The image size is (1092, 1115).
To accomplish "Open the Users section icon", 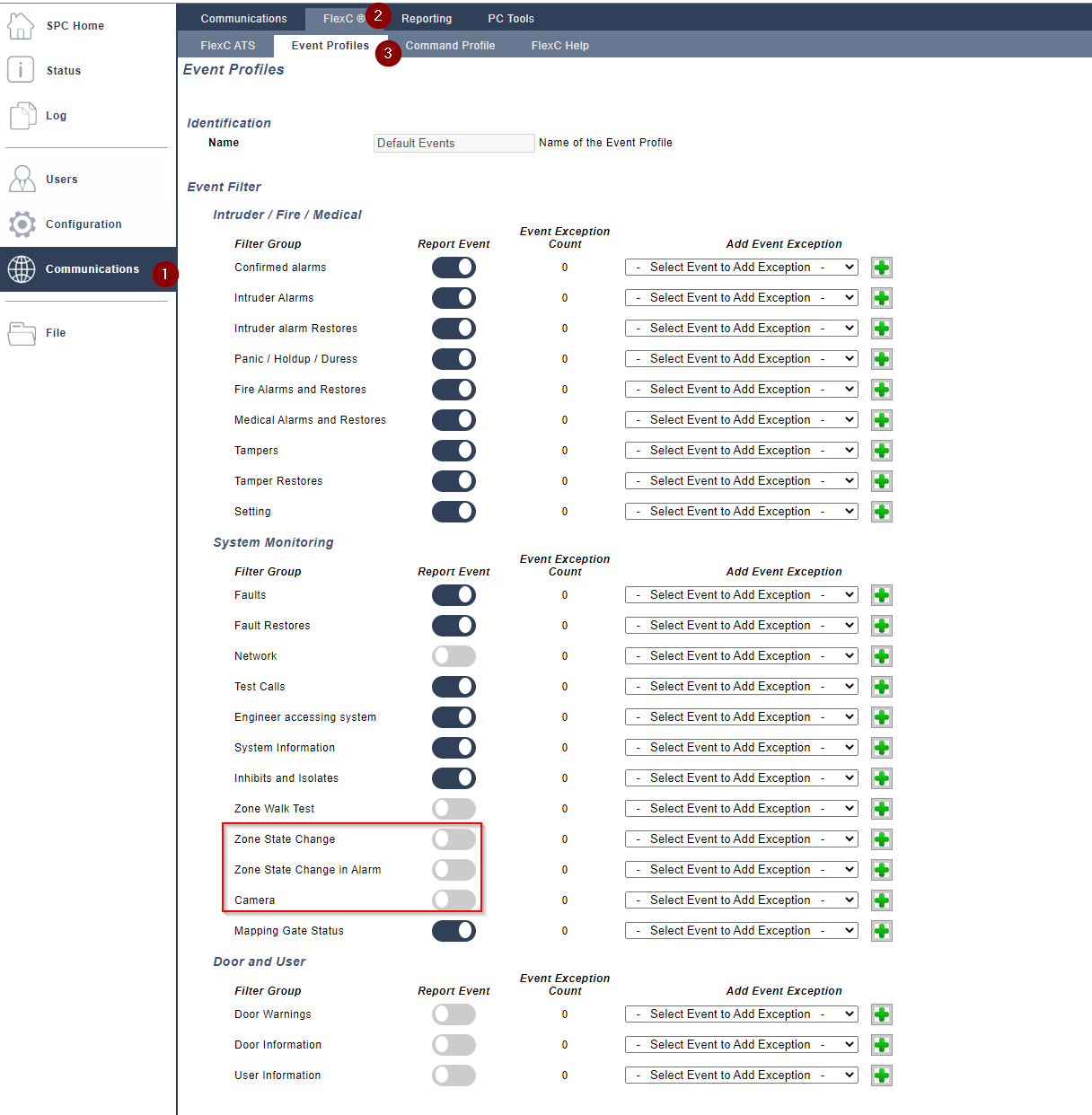I will tap(21, 179).
